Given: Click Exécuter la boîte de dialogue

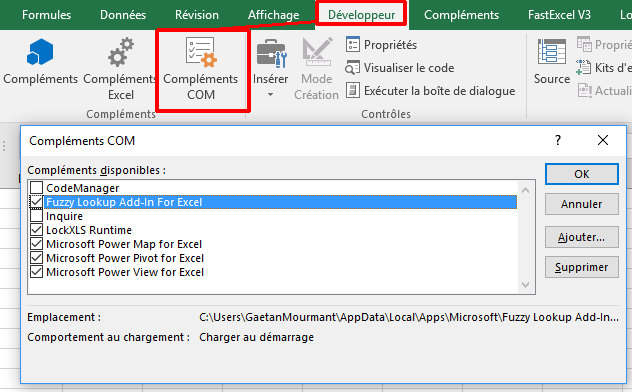Looking at the screenshot, I should pyautogui.click(x=430, y=91).
